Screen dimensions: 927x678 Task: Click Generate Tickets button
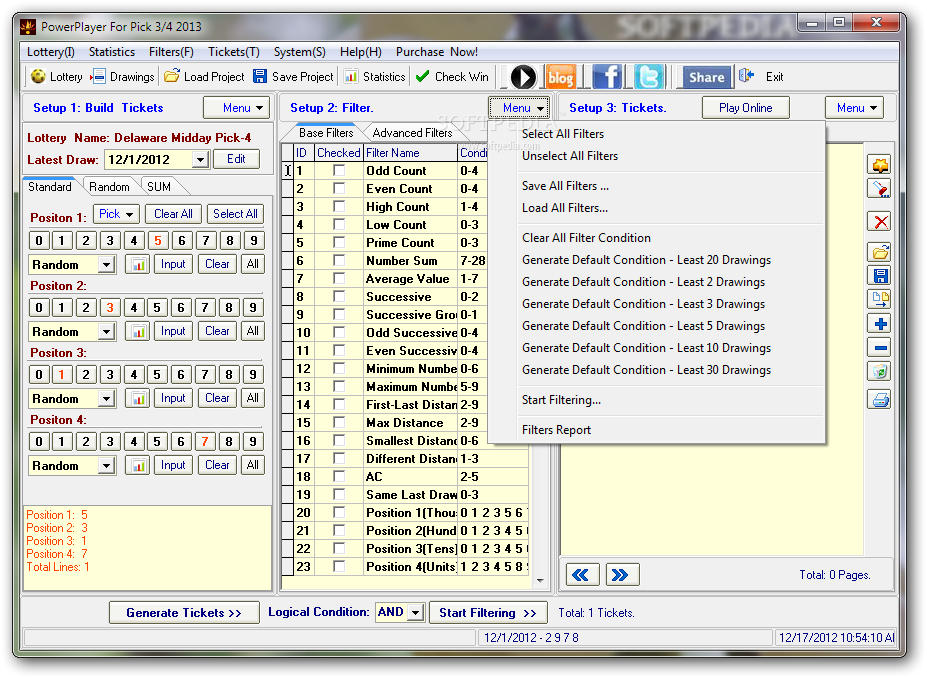pyautogui.click(x=184, y=613)
